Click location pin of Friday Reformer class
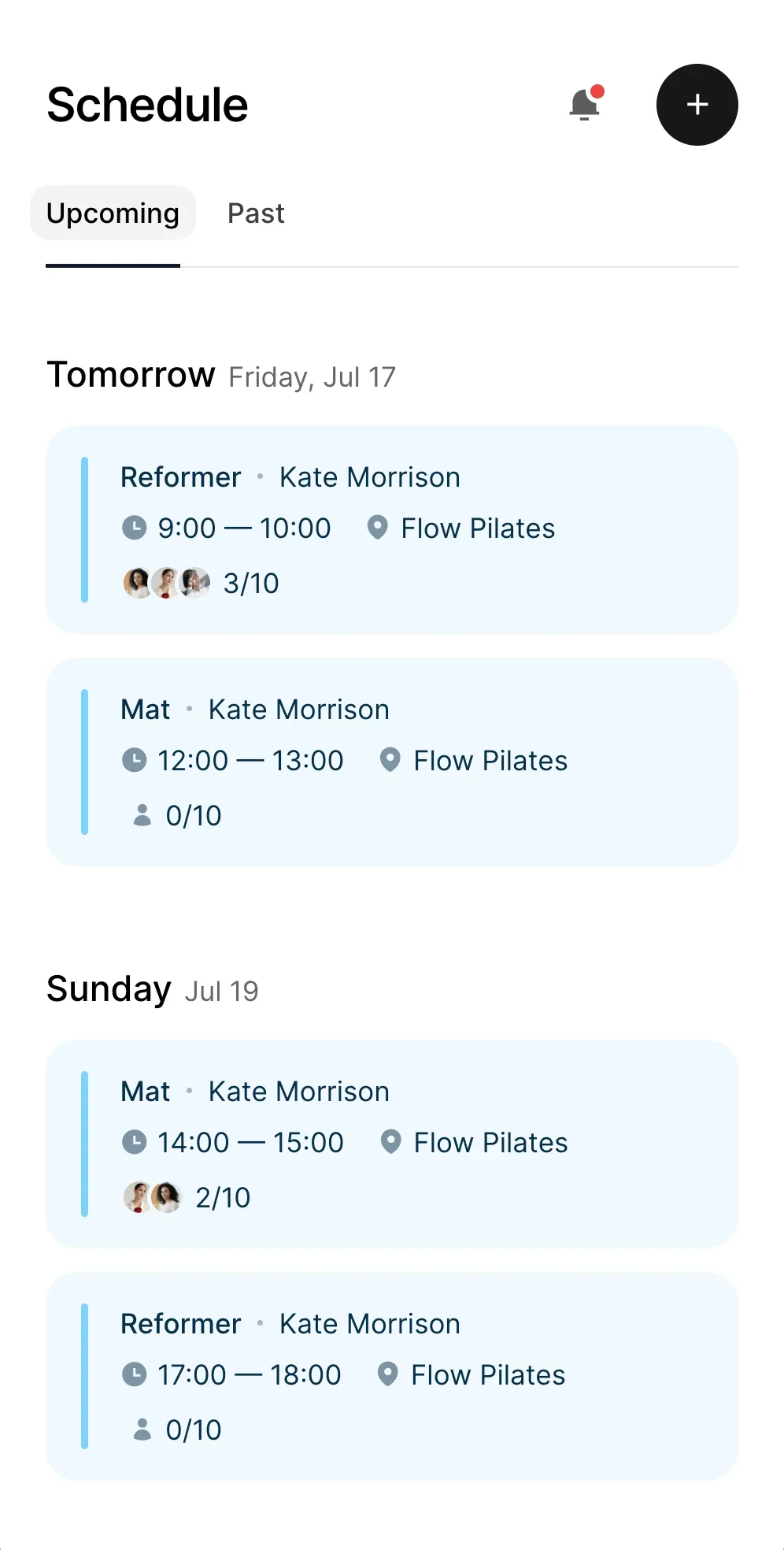 coord(378,528)
